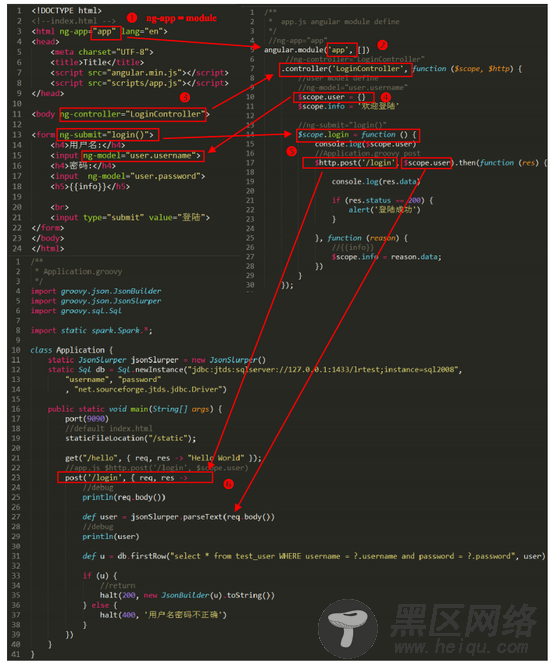Click the submit input with value 登陆

coord(130,217)
